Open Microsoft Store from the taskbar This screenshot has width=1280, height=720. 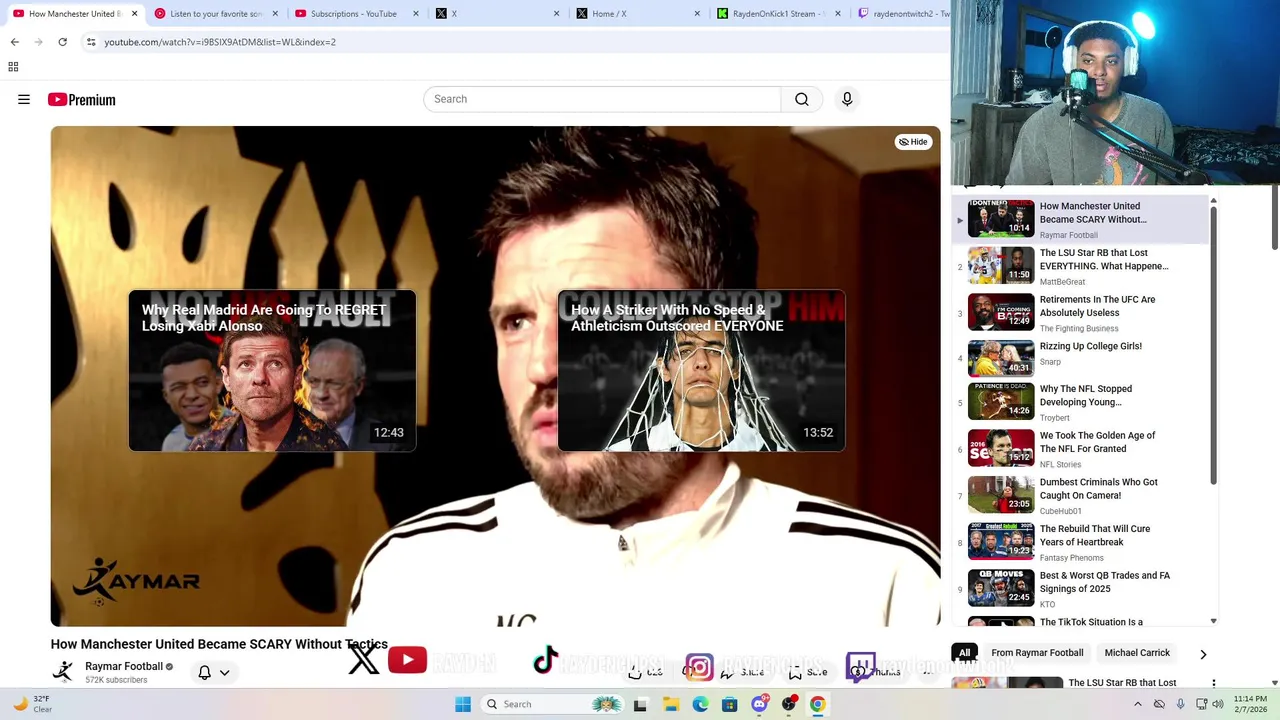[730, 704]
